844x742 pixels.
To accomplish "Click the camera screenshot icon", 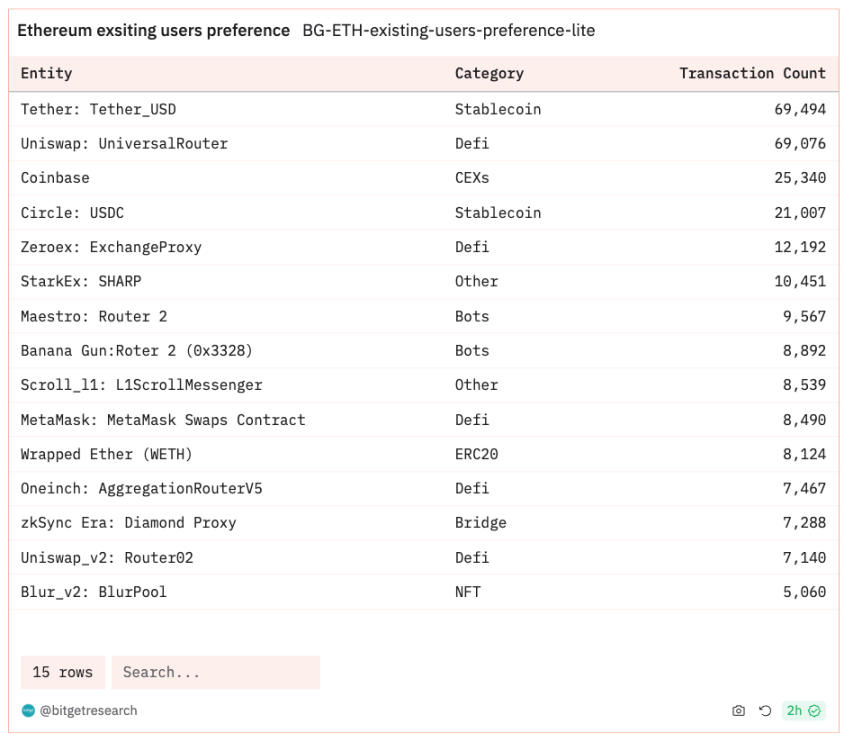I will point(738,711).
